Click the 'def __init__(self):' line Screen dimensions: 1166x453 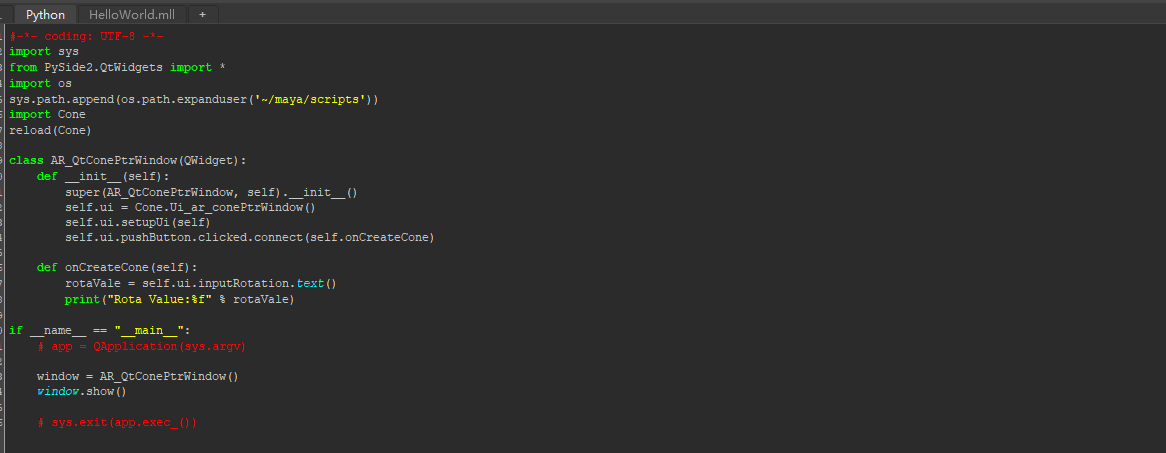[103, 176]
